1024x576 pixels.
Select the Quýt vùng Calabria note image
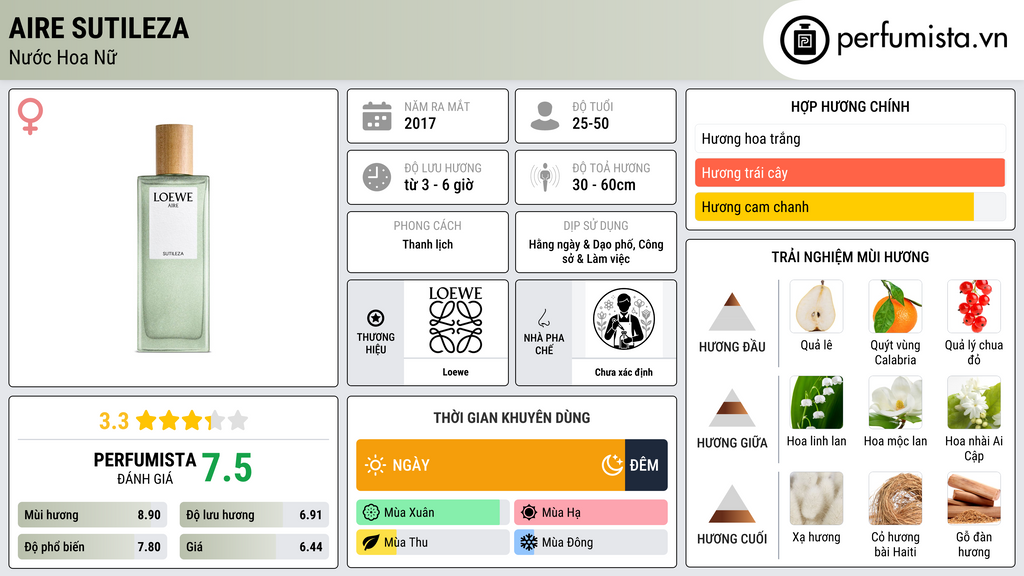coord(895,306)
